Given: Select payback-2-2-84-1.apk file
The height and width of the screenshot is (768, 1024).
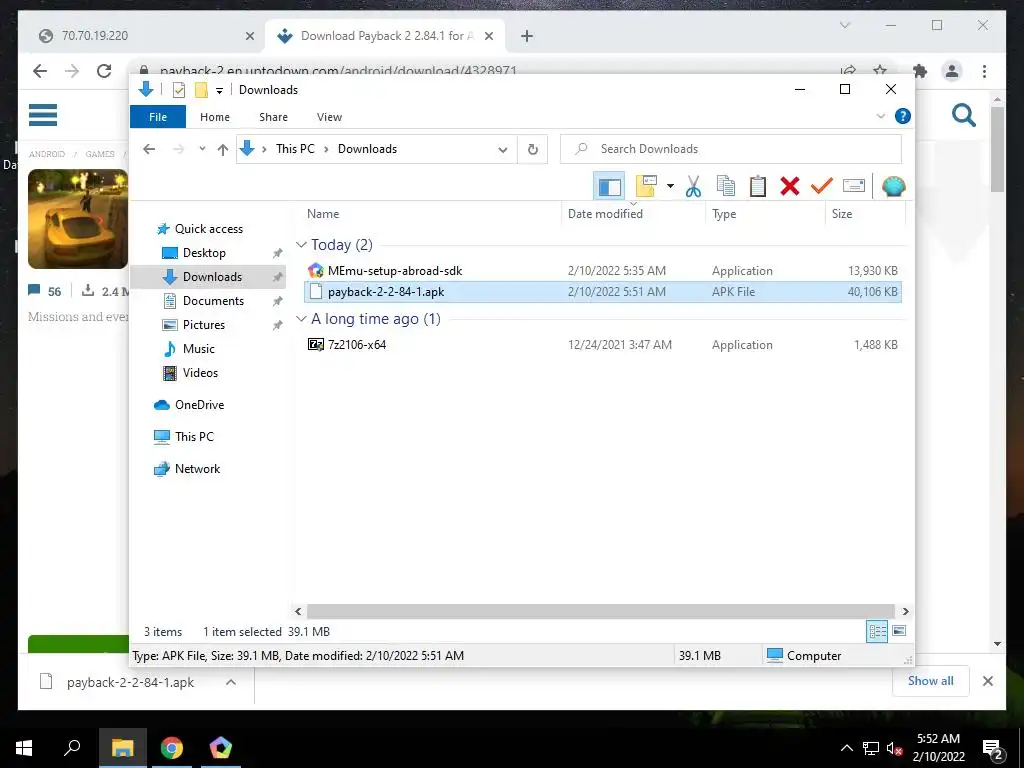Looking at the screenshot, I should (603, 292).
